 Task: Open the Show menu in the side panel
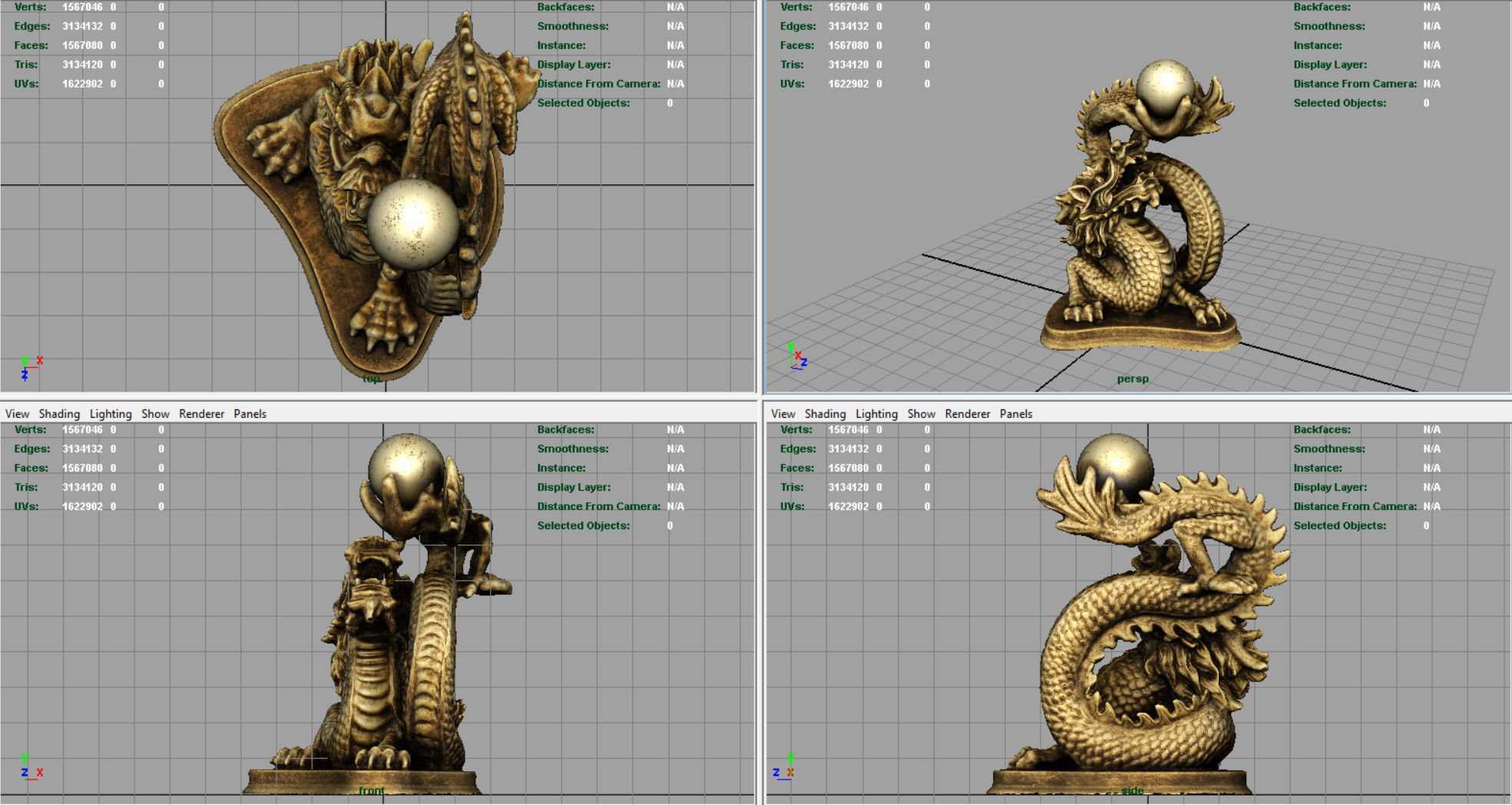(x=921, y=413)
